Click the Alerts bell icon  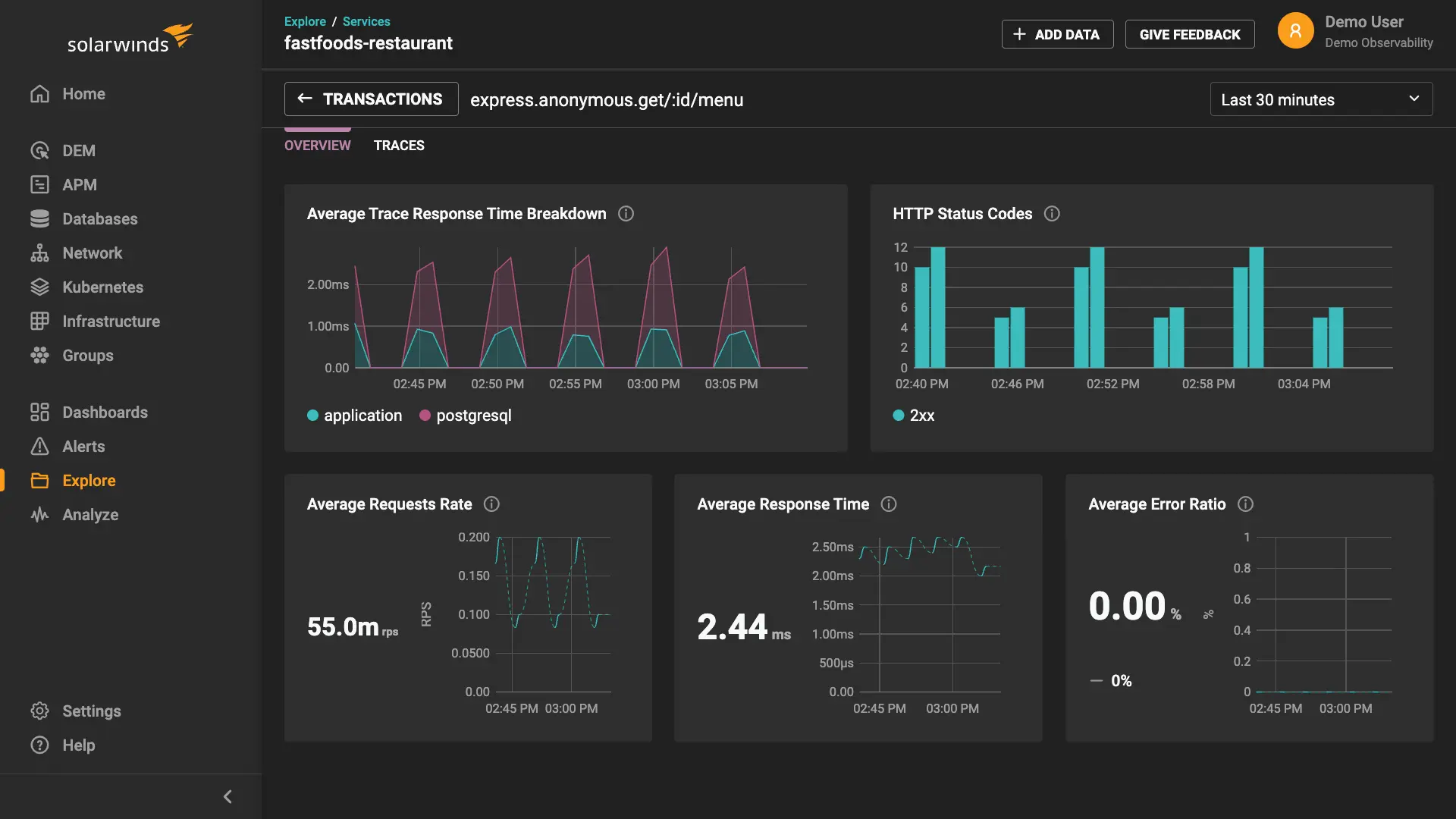pyautogui.click(x=39, y=447)
